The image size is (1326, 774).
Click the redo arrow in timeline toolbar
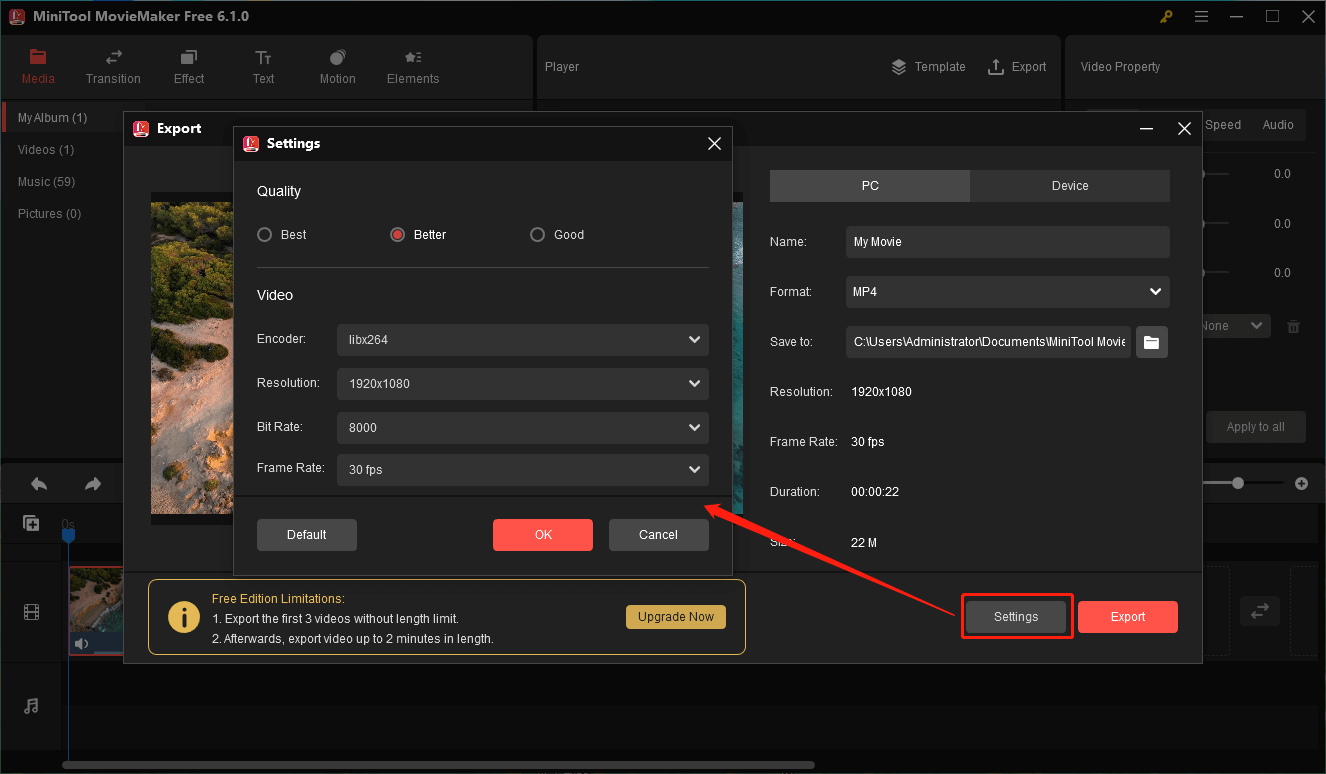93,484
